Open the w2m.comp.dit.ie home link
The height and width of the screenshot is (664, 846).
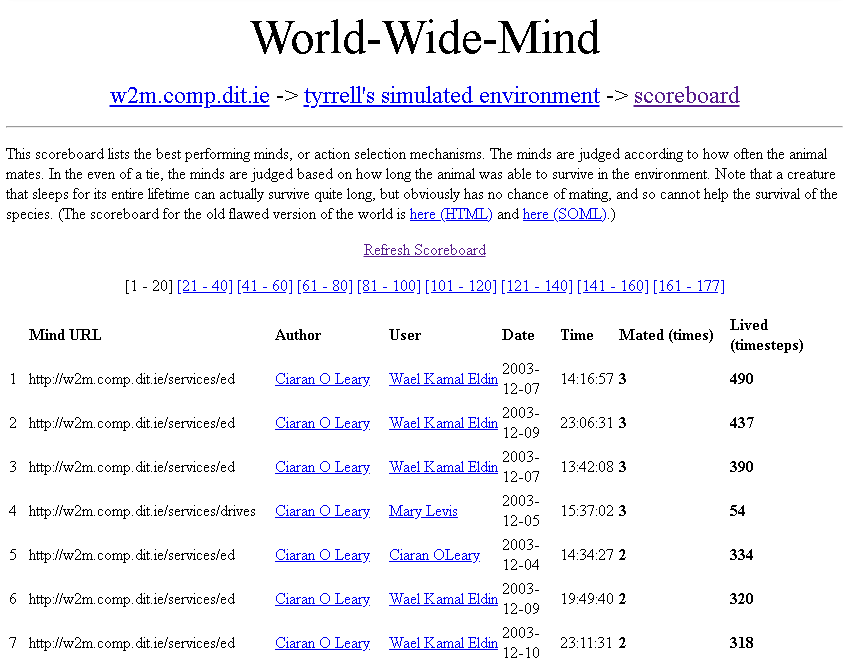(x=189, y=96)
